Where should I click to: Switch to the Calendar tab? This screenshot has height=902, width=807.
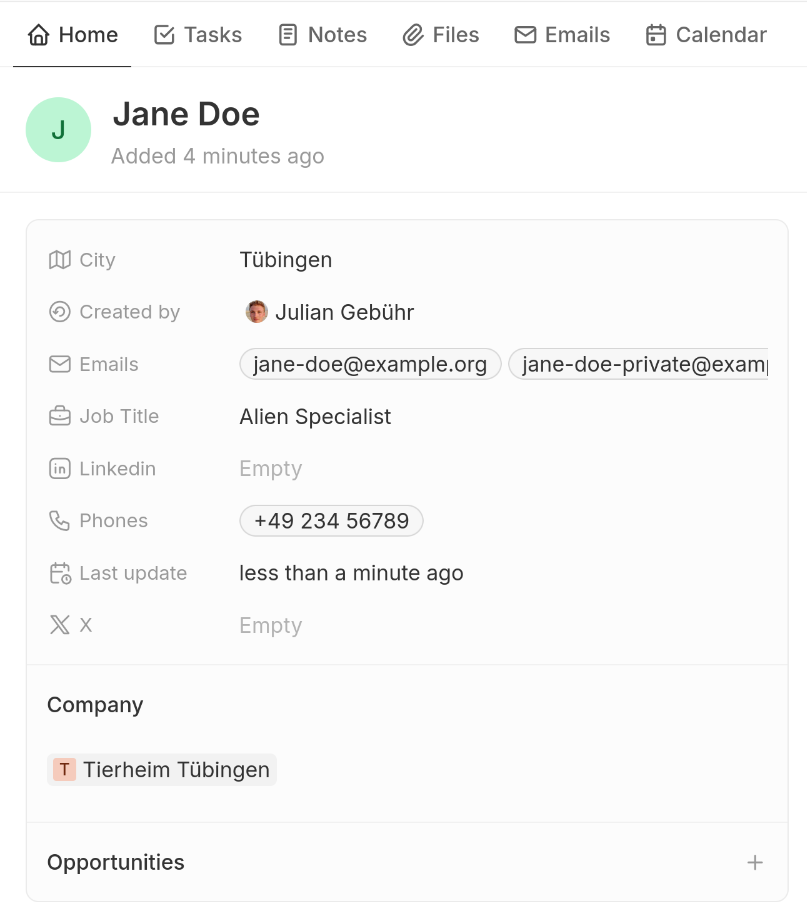706,35
